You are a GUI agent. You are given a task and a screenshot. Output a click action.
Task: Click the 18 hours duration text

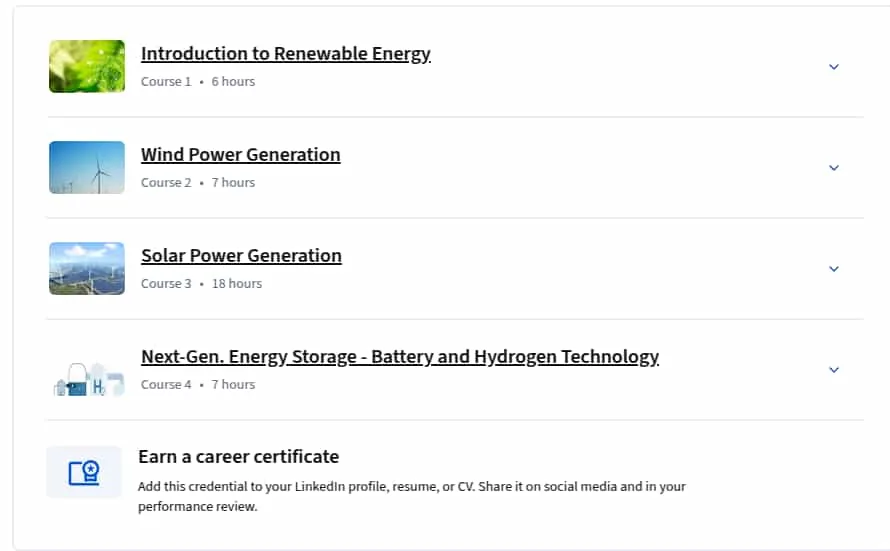tap(237, 284)
